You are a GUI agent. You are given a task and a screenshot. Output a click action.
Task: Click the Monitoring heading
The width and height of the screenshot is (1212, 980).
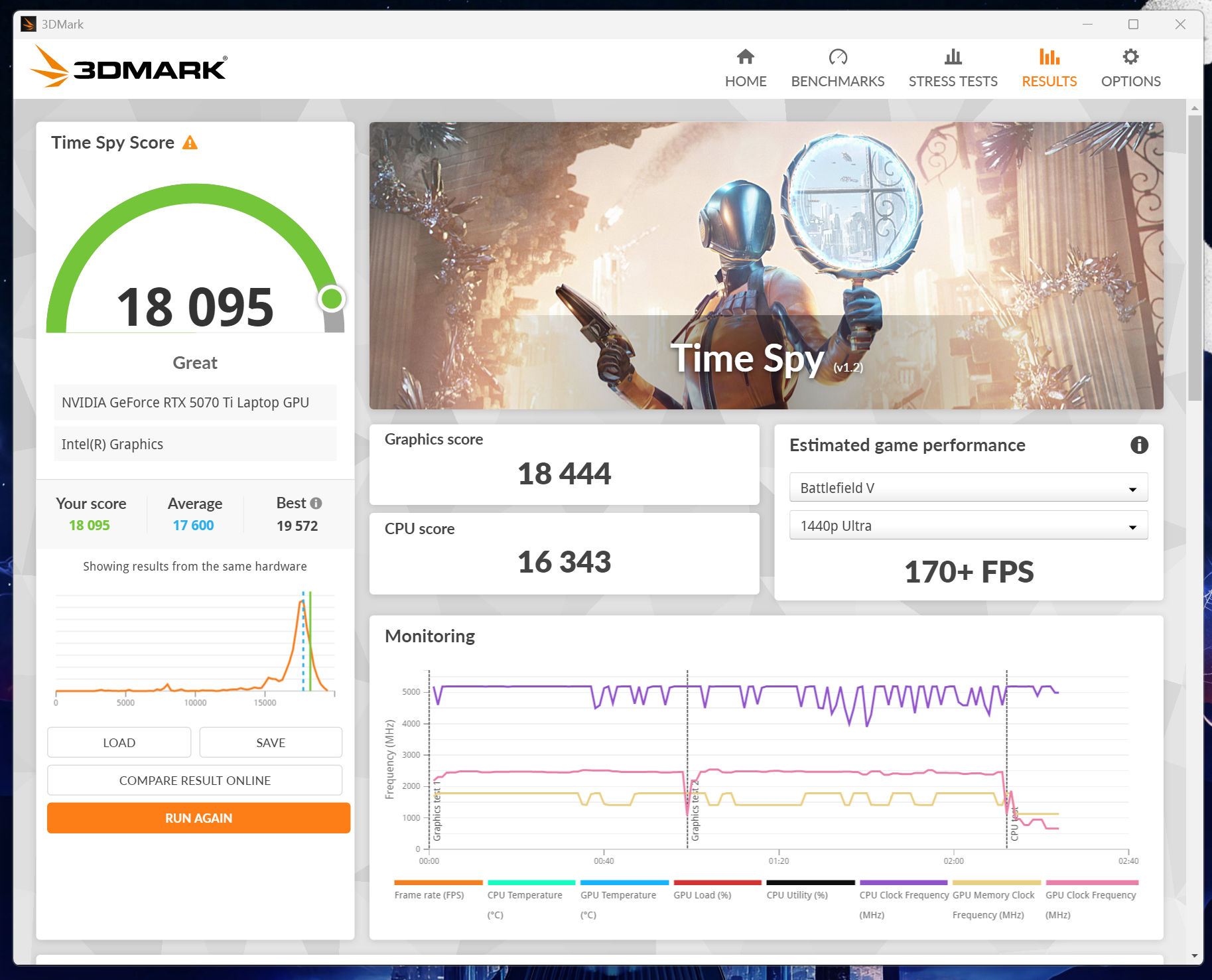tap(430, 636)
